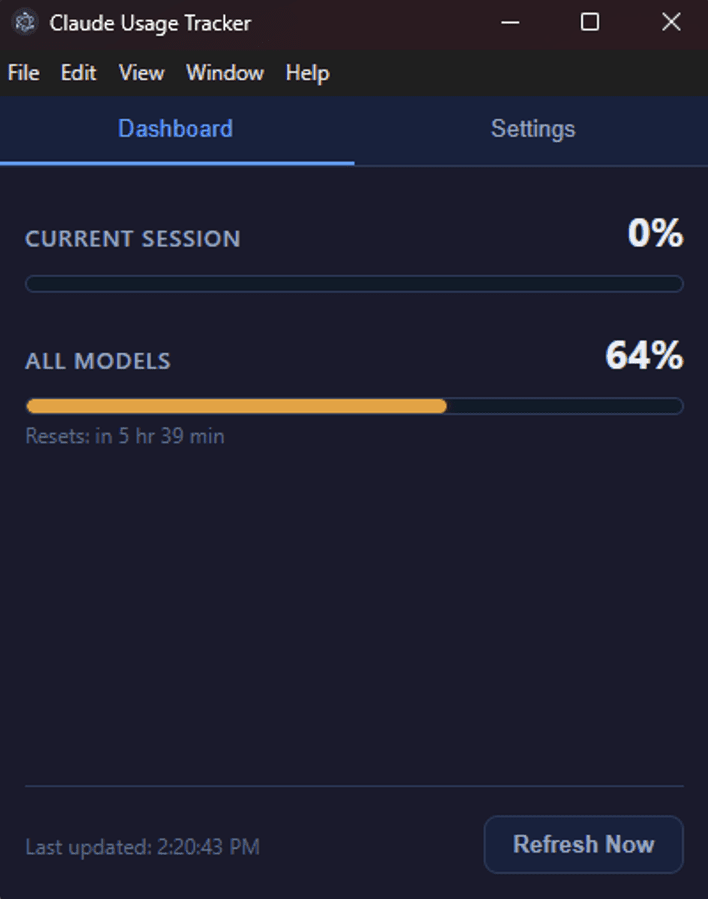708x899 pixels.
Task: Click the Current Session progress bar
Action: [354, 284]
